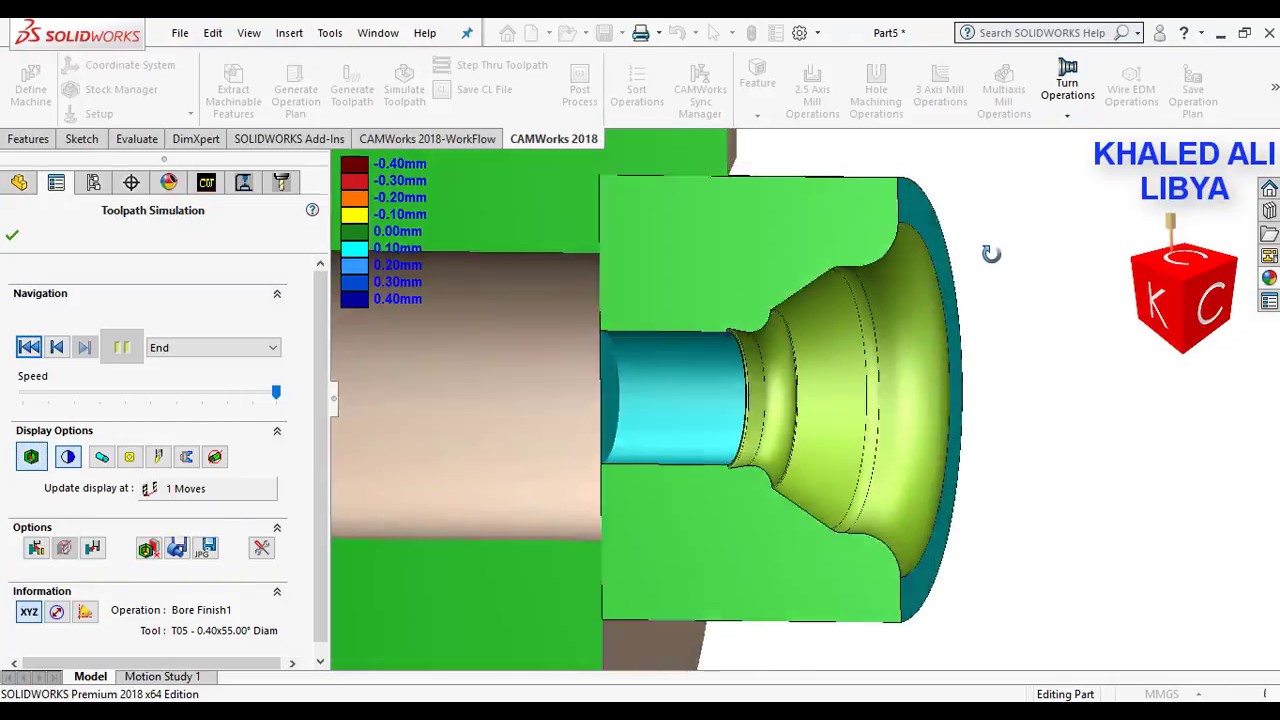
Task: Pin the menu bar with pushpin
Action: click(467, 33)
